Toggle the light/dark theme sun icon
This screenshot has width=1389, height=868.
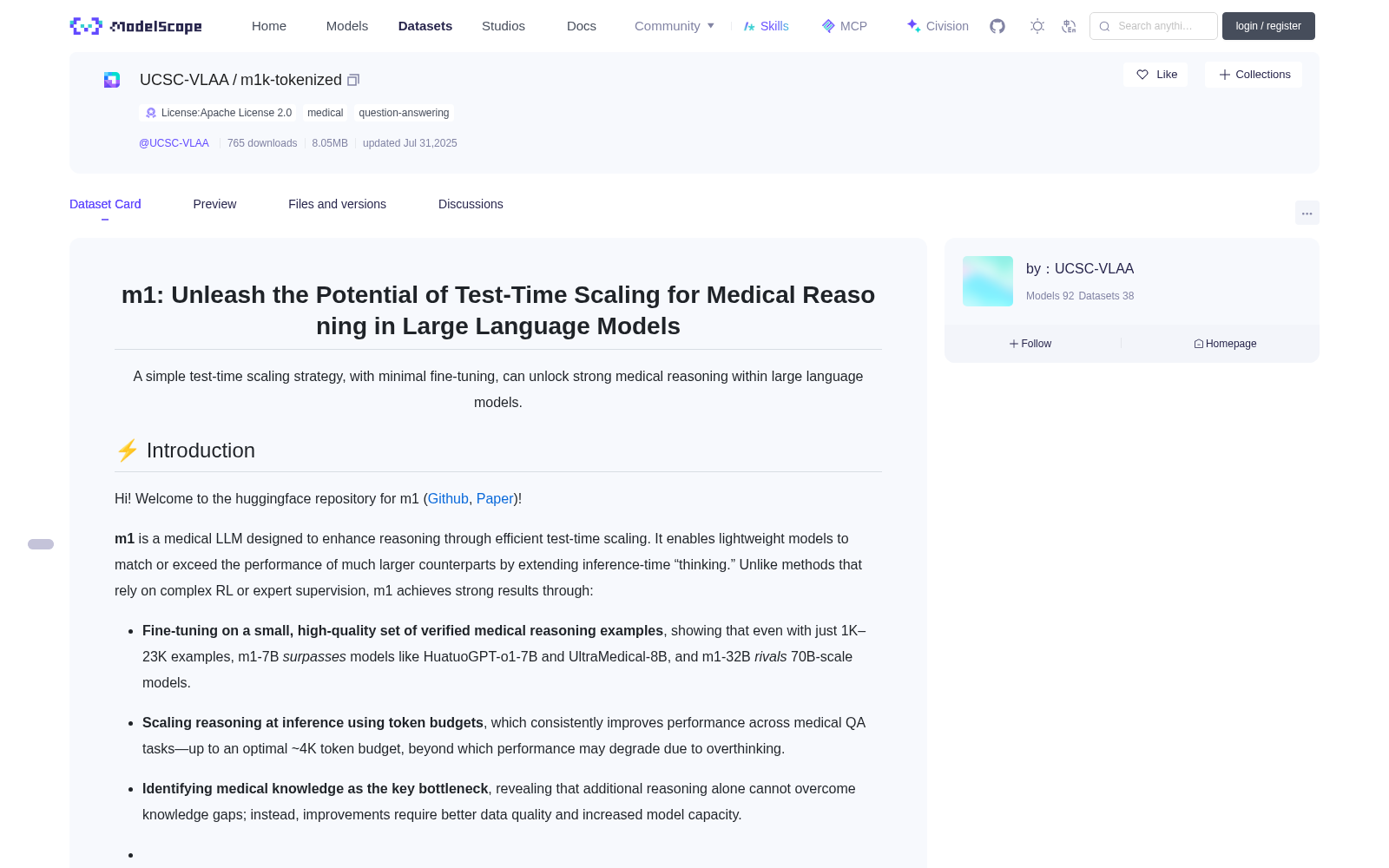click(1037, 26)
